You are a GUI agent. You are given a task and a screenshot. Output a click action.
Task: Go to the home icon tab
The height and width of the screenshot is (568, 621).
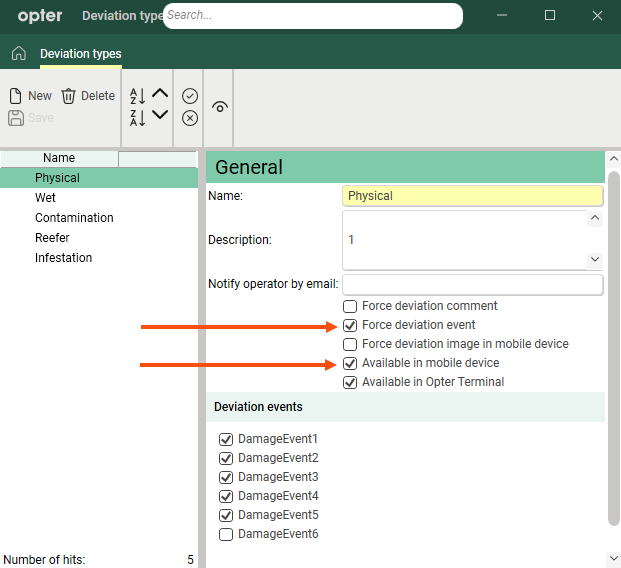point(18,54)
